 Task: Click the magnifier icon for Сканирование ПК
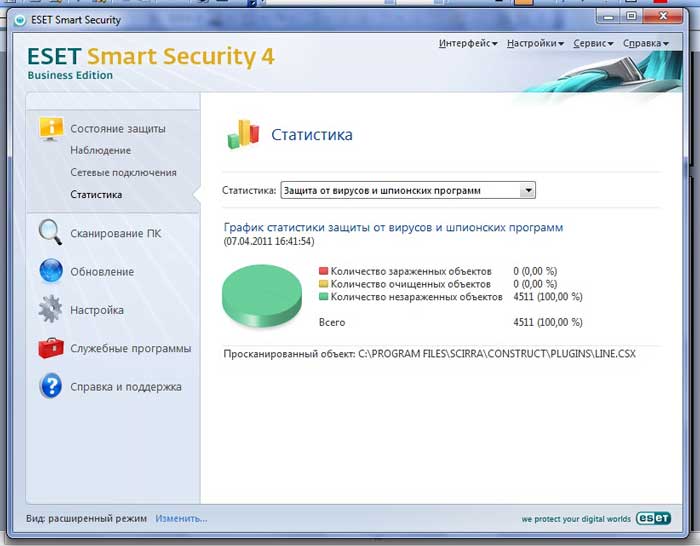click(50, 232)
